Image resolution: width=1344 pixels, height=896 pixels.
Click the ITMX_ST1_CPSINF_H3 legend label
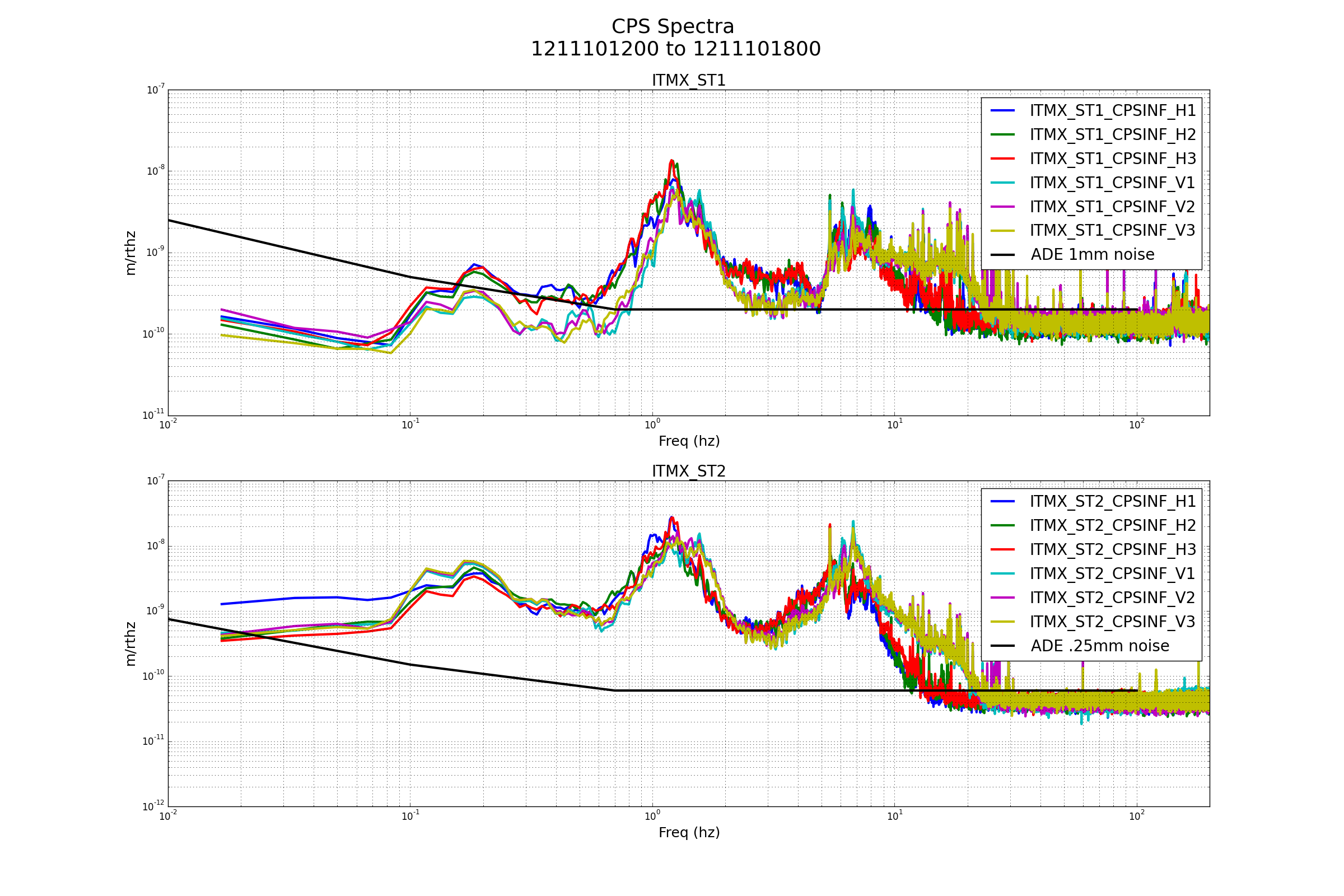coord(1112,159)
